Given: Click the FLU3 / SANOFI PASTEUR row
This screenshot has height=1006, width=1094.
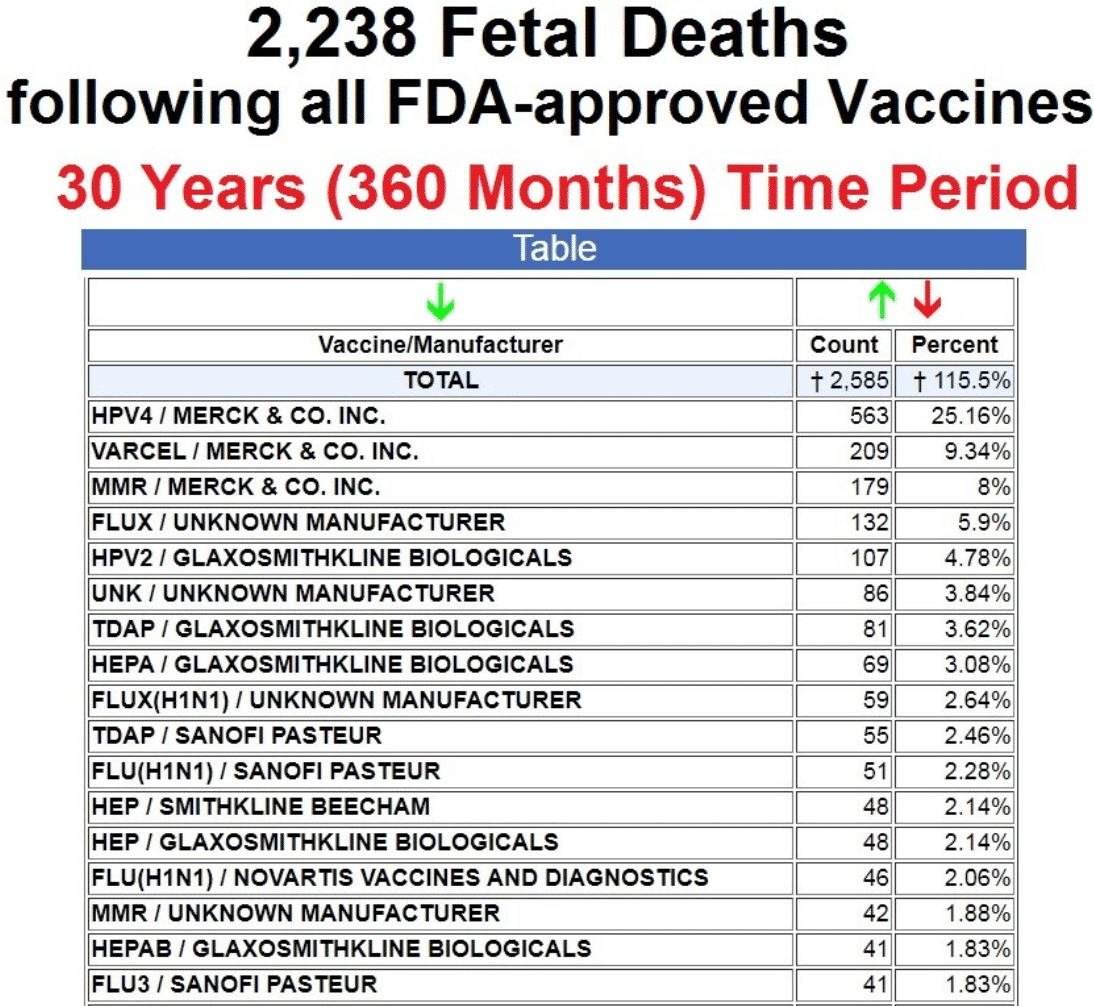Looking at the screenshot, I should [x=234, y=984].
